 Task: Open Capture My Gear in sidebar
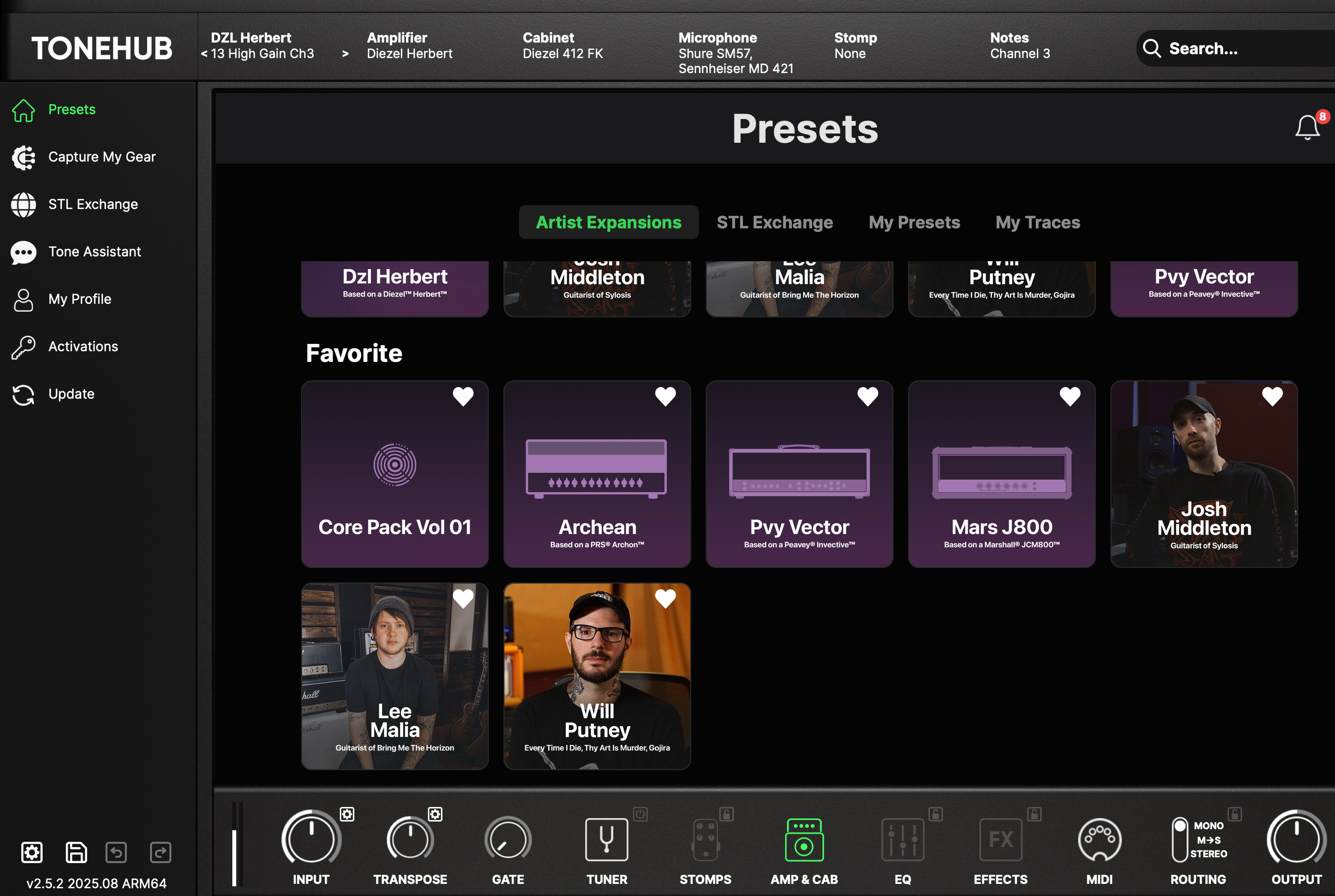102,157
